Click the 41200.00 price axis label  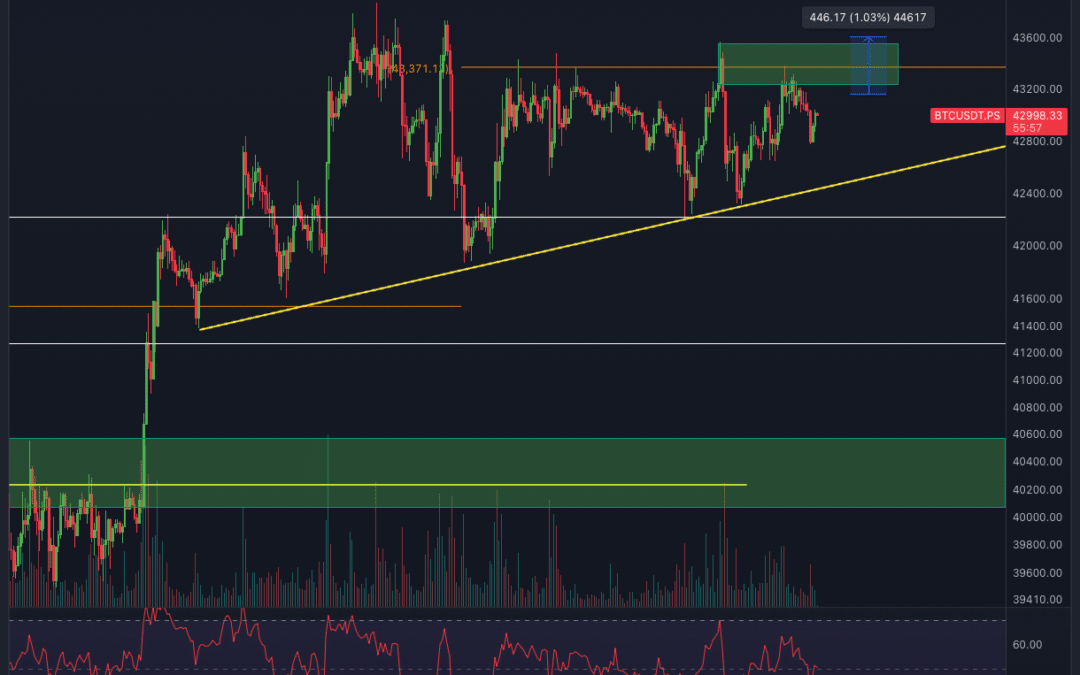coord(1037,353)
